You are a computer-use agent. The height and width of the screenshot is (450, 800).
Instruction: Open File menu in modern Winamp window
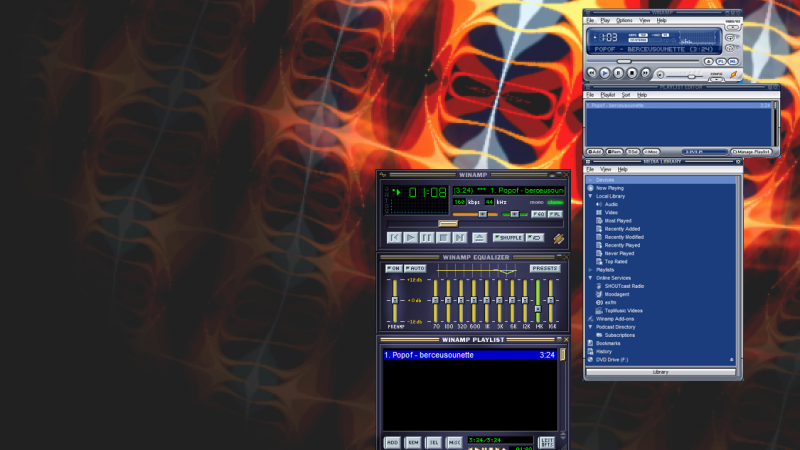pyautogui.click(x=590, y=20)
